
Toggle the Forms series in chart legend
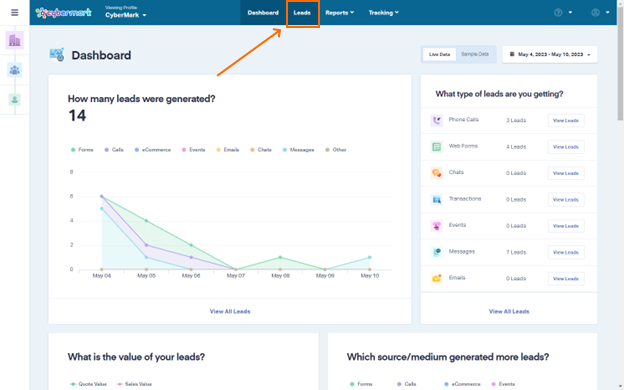pos(82,150)
